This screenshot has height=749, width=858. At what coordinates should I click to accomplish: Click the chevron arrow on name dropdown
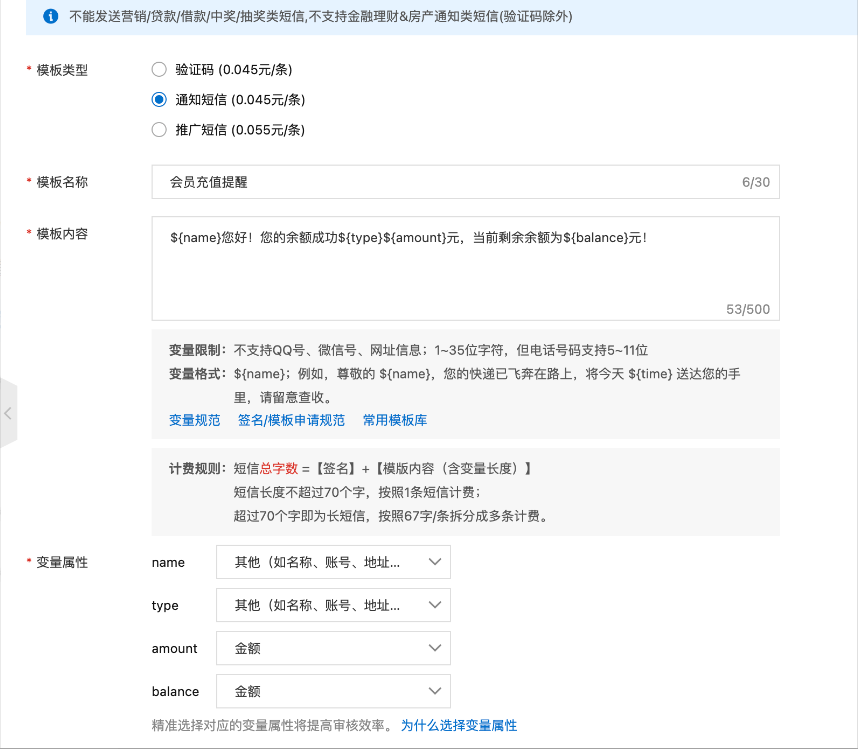pos(434,562)
